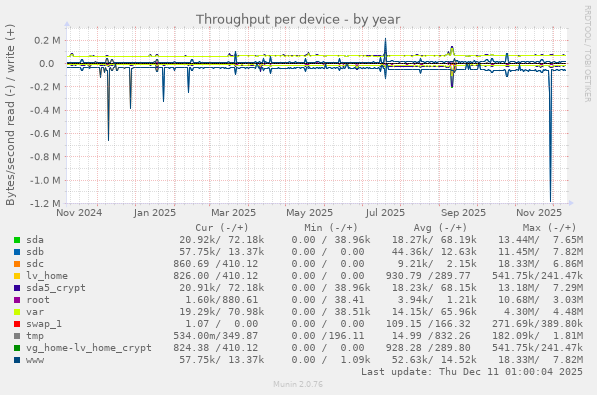
Task: Select the var legend label
Action: 35,312
